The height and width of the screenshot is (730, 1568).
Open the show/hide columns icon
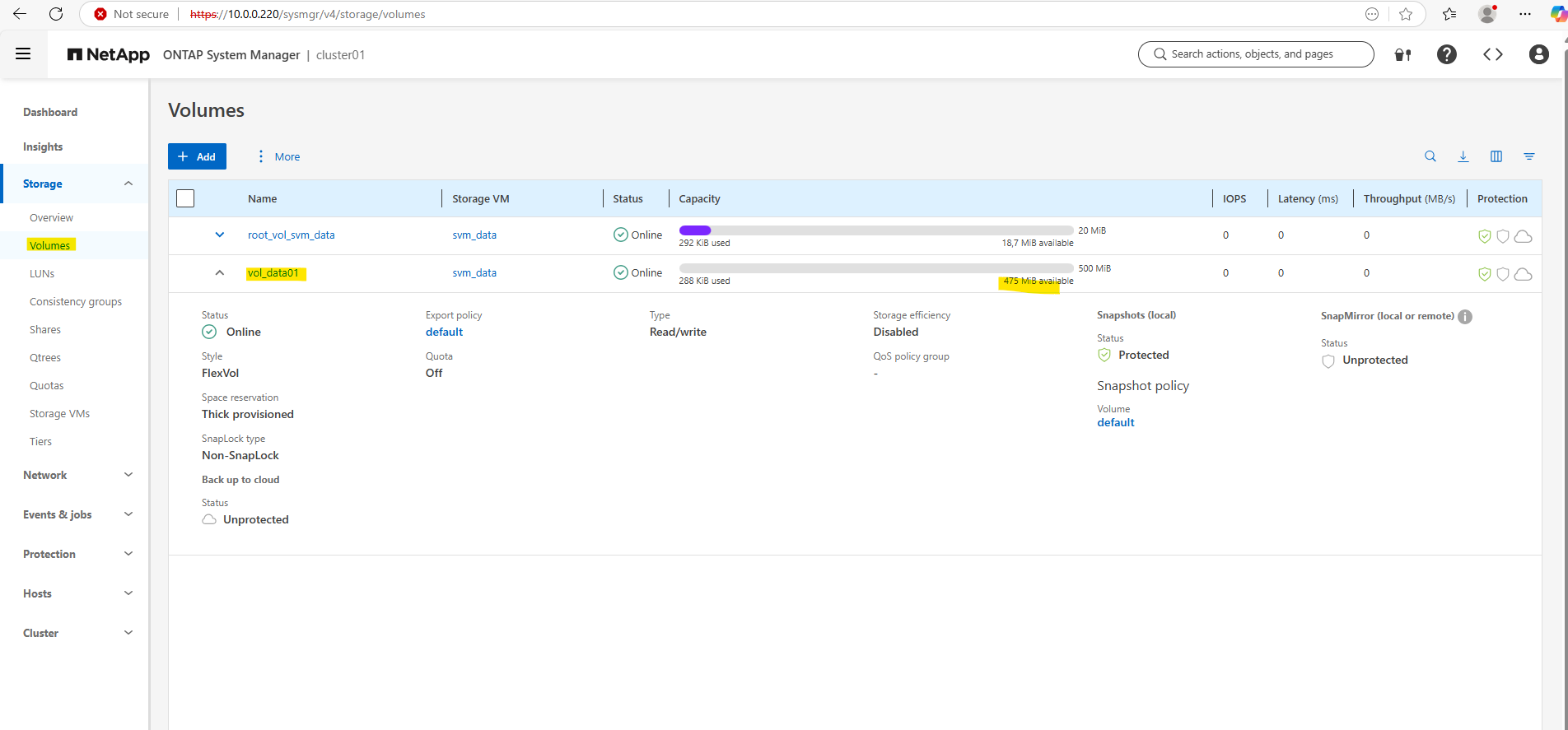pos(1496,156)
